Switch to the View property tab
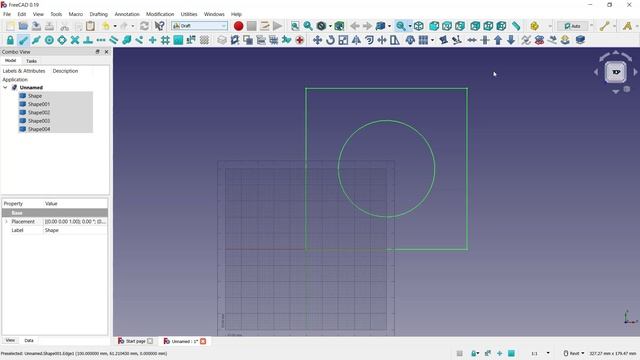Screen dimensions: 640x360 tap(10, 340)
